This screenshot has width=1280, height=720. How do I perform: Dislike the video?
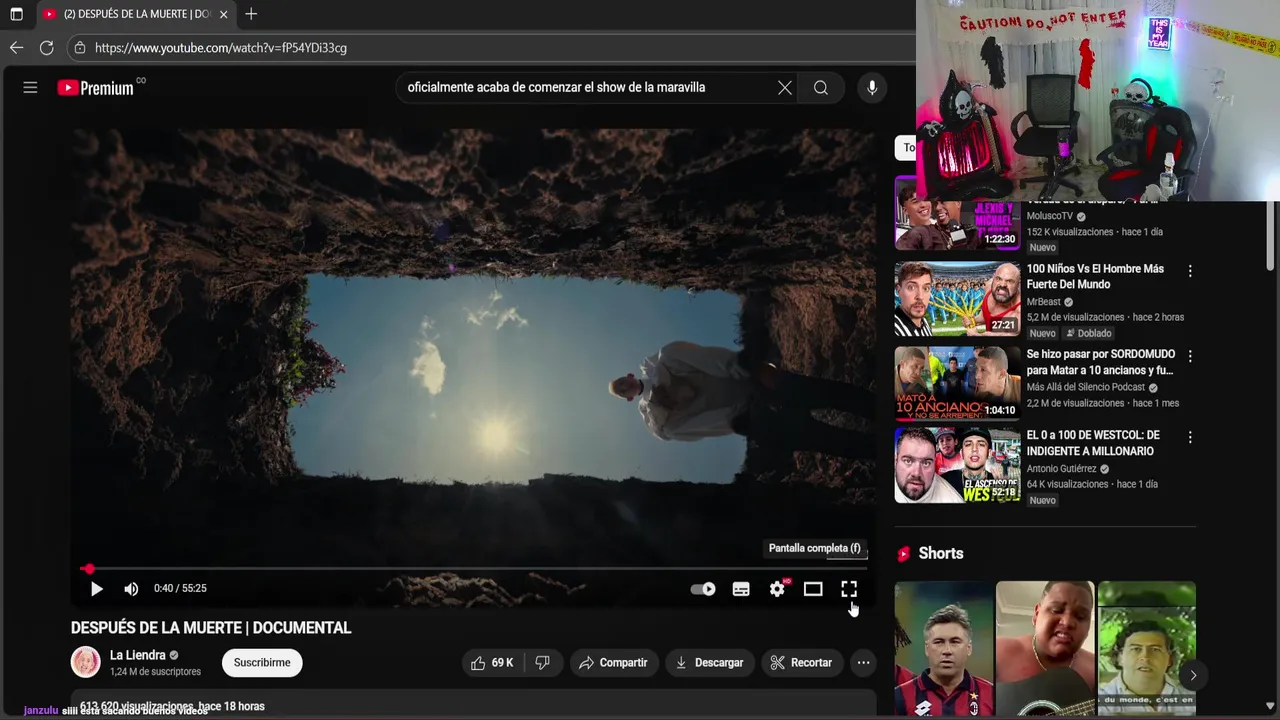542,663
